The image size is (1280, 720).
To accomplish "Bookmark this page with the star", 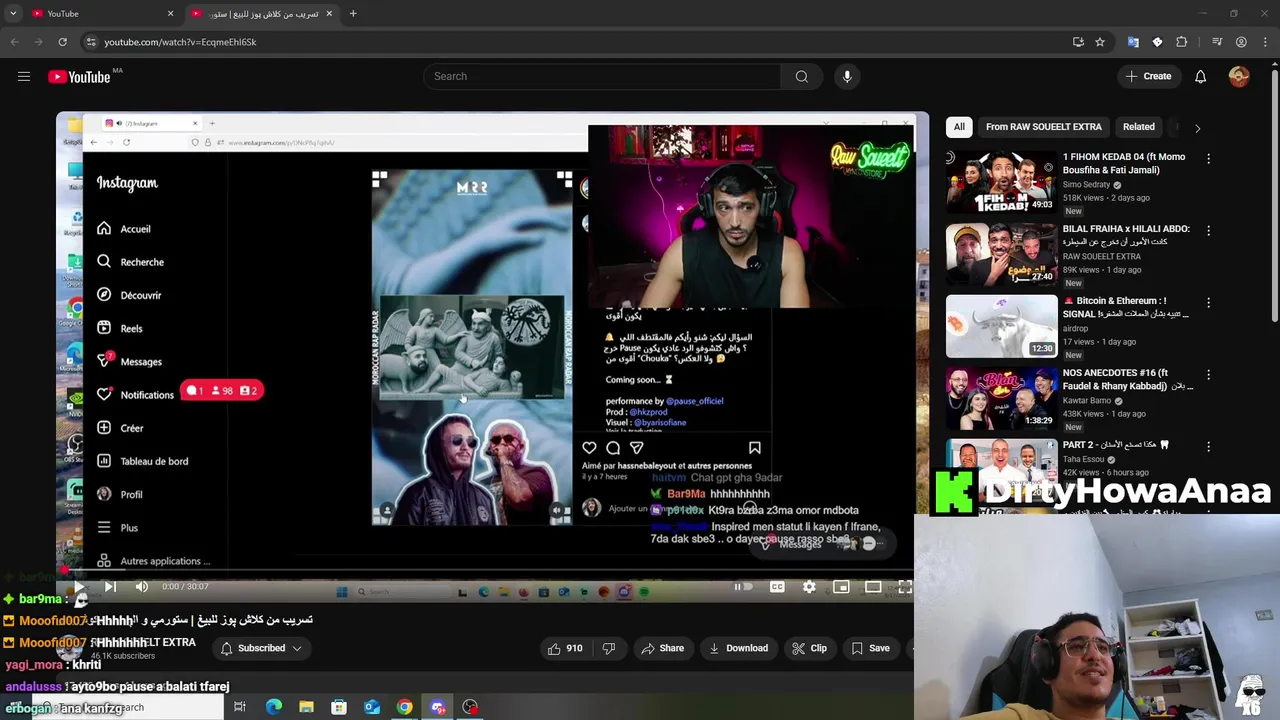I will [1100, 42].
